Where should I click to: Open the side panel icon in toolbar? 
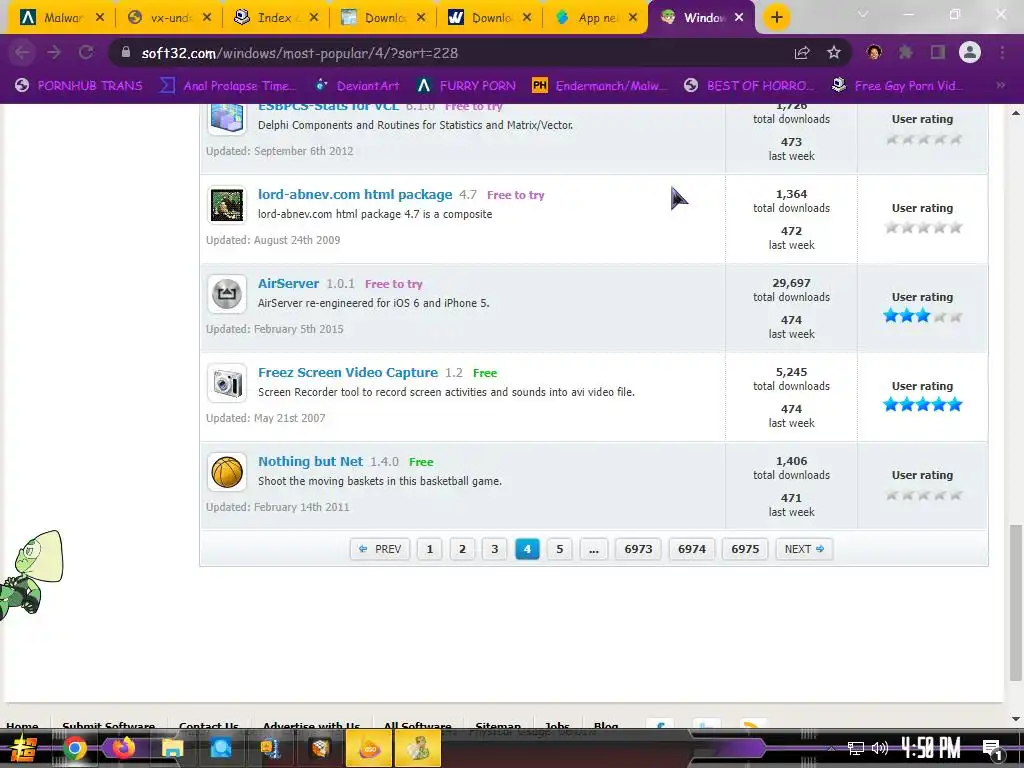[x=938, y=52]
